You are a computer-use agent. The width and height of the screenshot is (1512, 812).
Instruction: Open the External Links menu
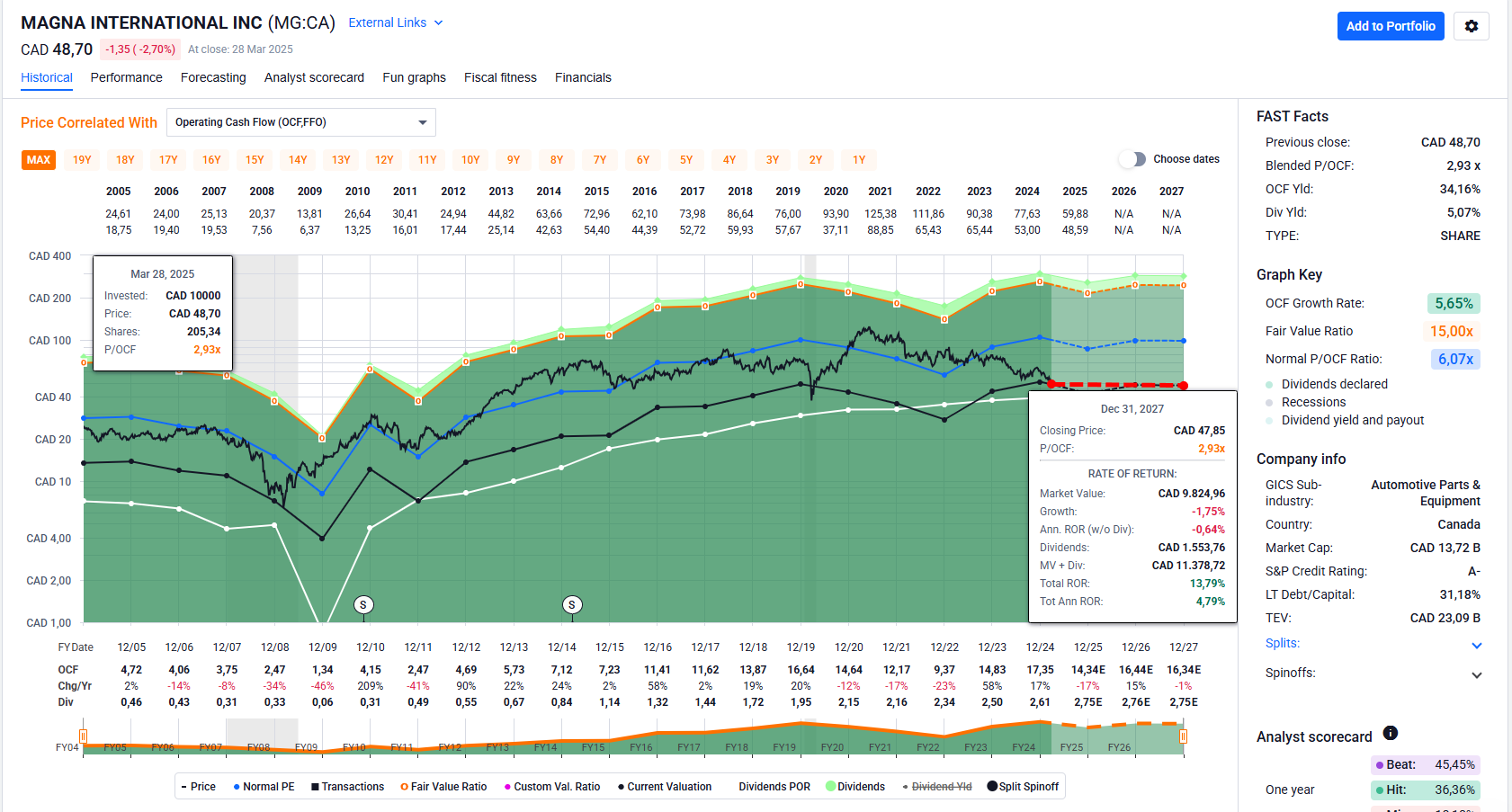click(x=396, y=22)
